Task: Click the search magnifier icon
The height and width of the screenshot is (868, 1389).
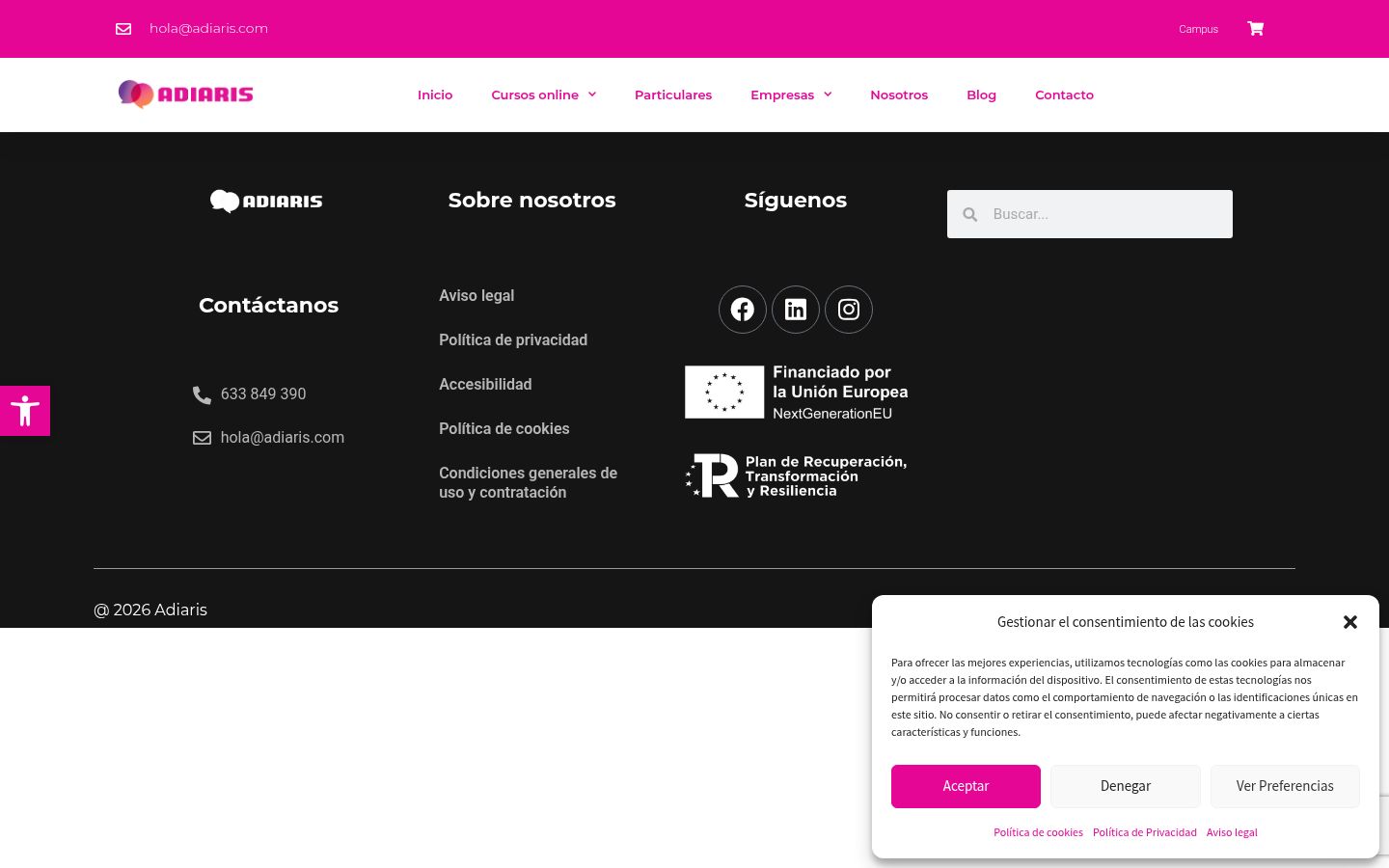Action: pos(970,214)
